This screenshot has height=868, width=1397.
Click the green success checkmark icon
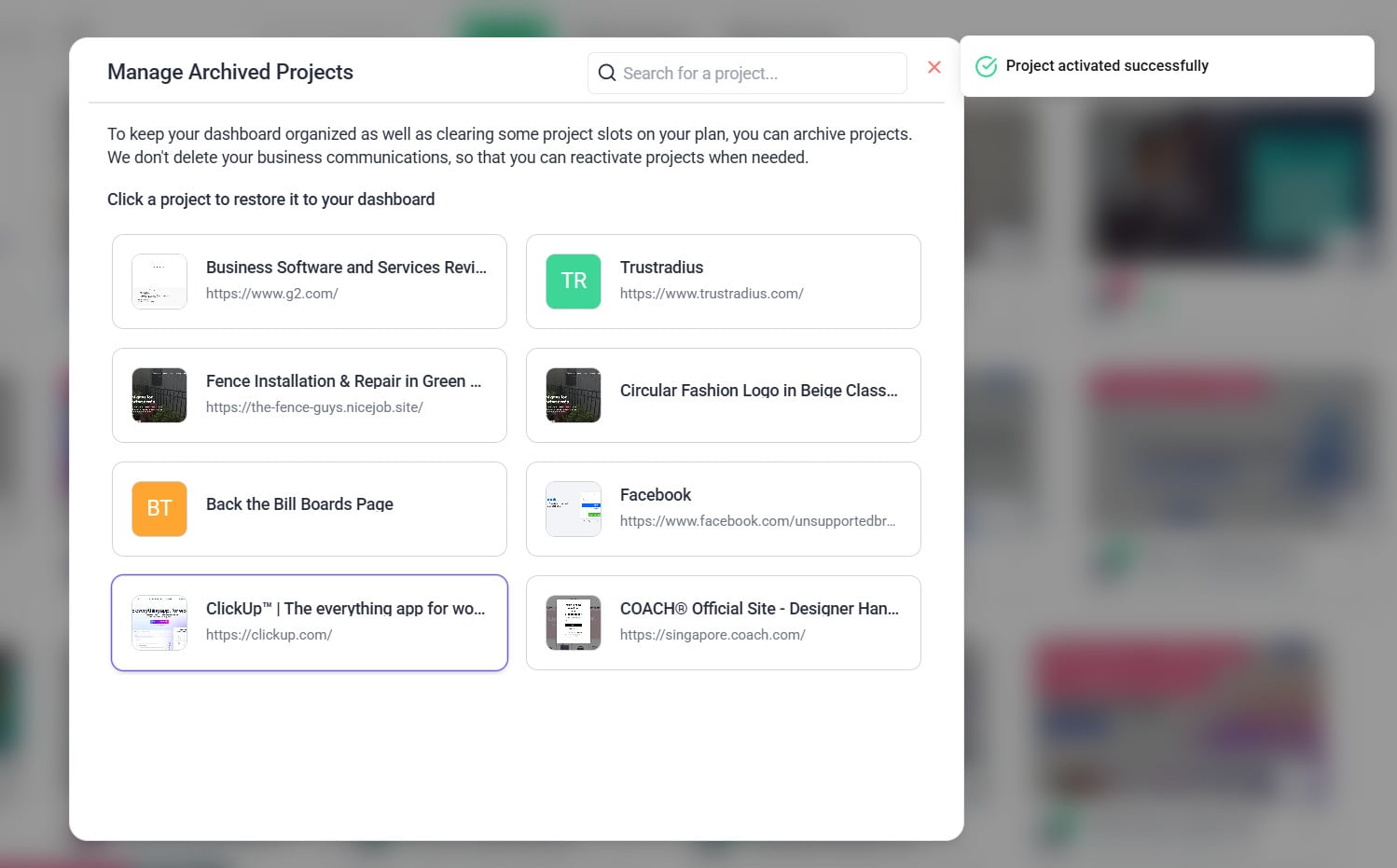986,66
